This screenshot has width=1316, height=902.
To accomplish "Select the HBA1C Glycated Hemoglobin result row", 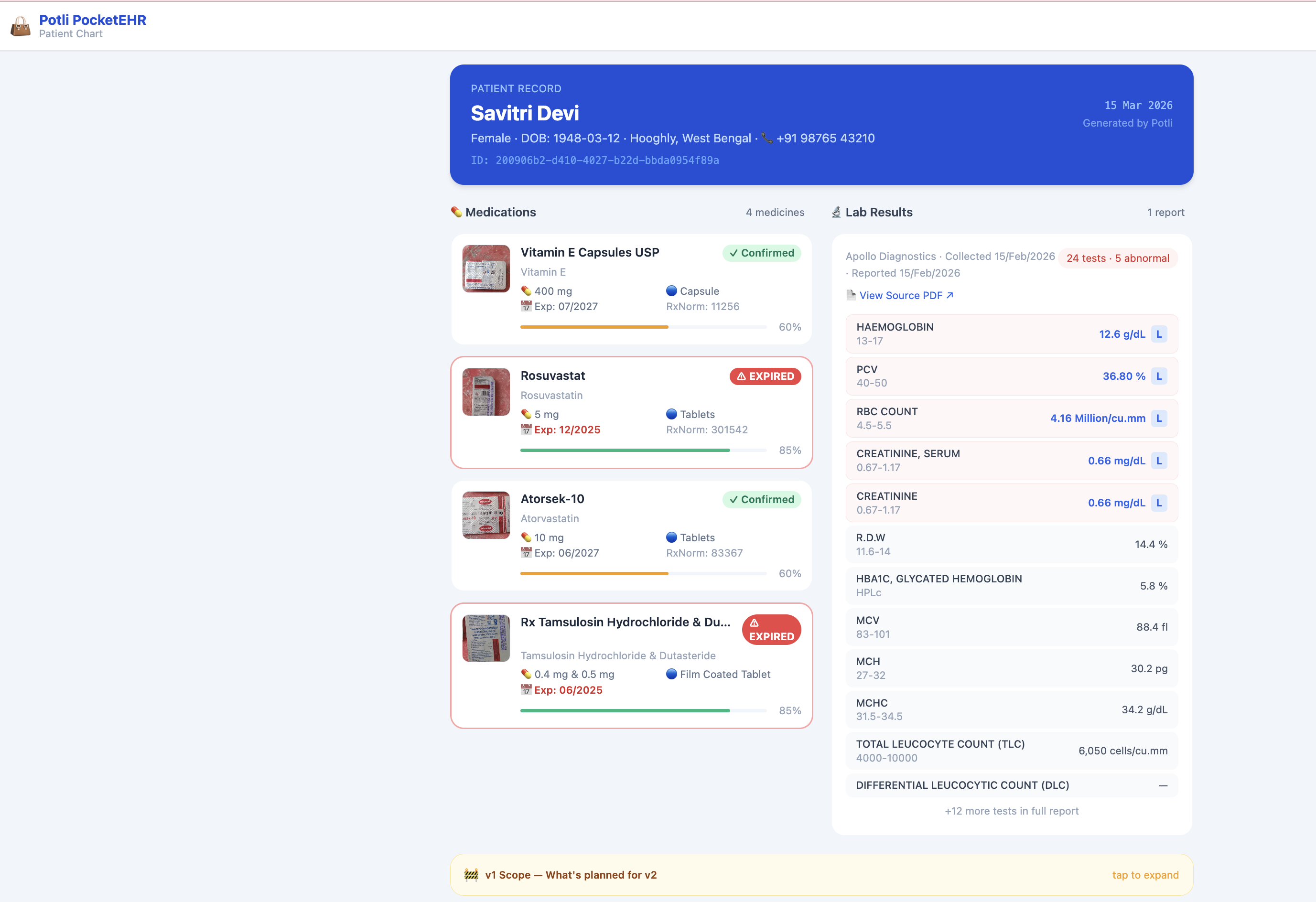I will [x=1011, y=585].
